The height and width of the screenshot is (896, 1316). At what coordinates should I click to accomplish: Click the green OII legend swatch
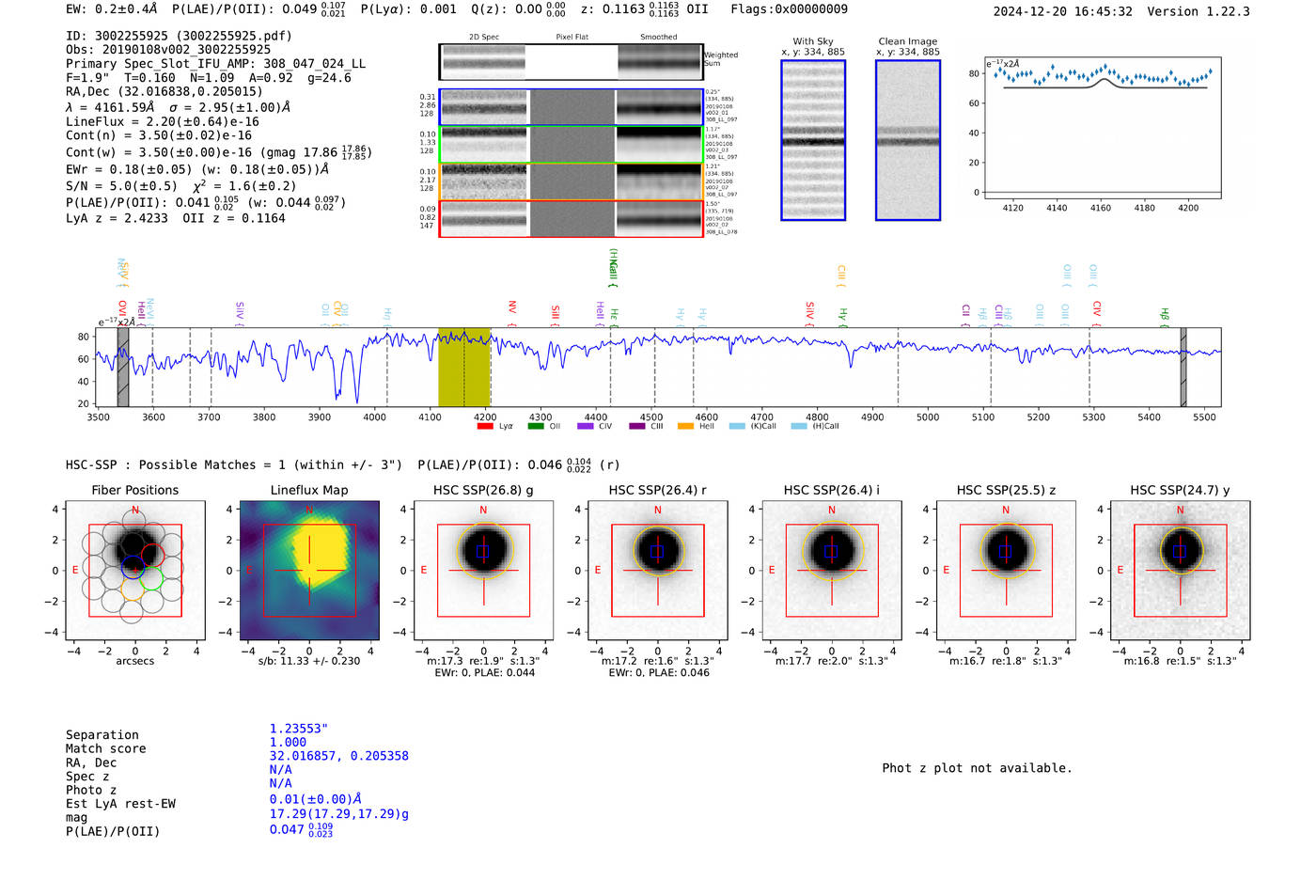coord(536,426)
